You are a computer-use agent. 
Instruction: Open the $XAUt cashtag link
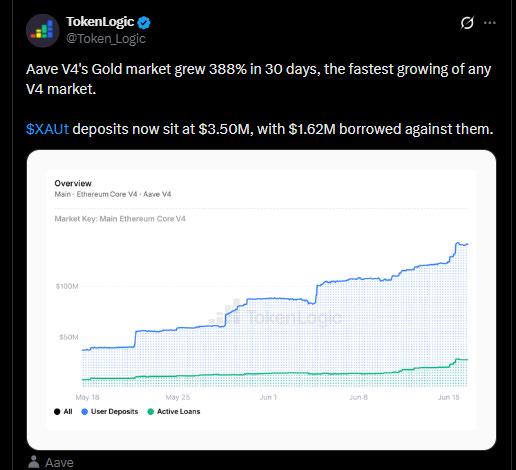pos(47,129)
